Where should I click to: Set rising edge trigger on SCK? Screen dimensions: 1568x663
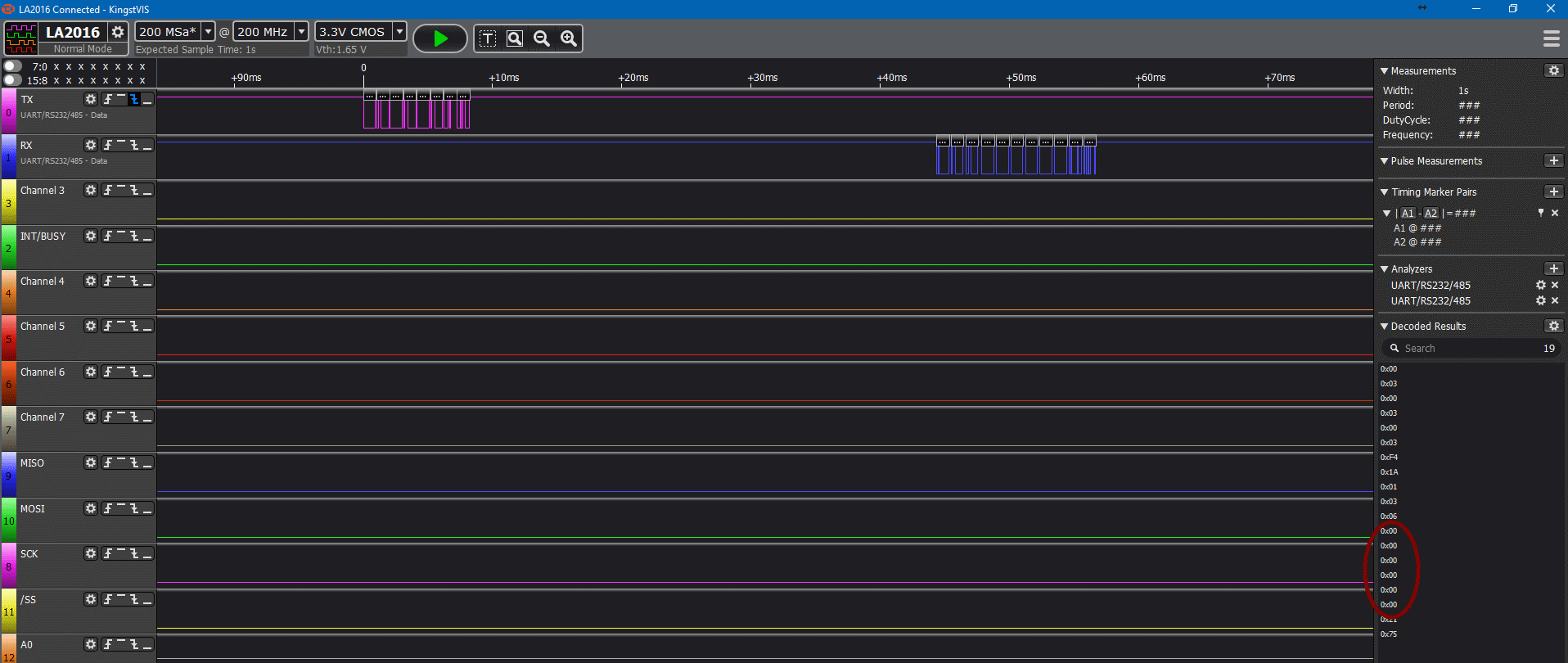(x=108, y=553)
